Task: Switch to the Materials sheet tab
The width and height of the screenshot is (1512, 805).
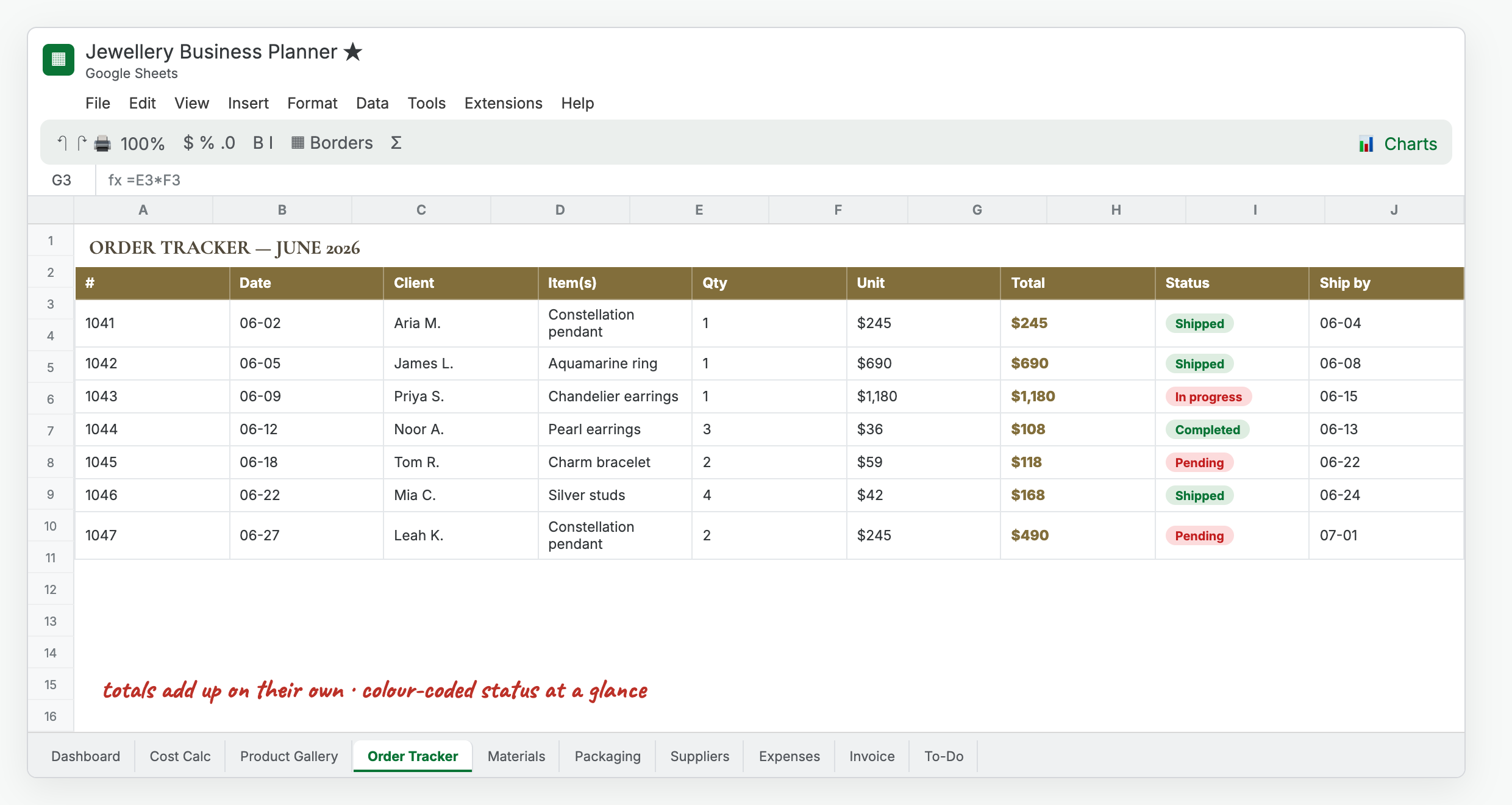Action: coord(516,756)
